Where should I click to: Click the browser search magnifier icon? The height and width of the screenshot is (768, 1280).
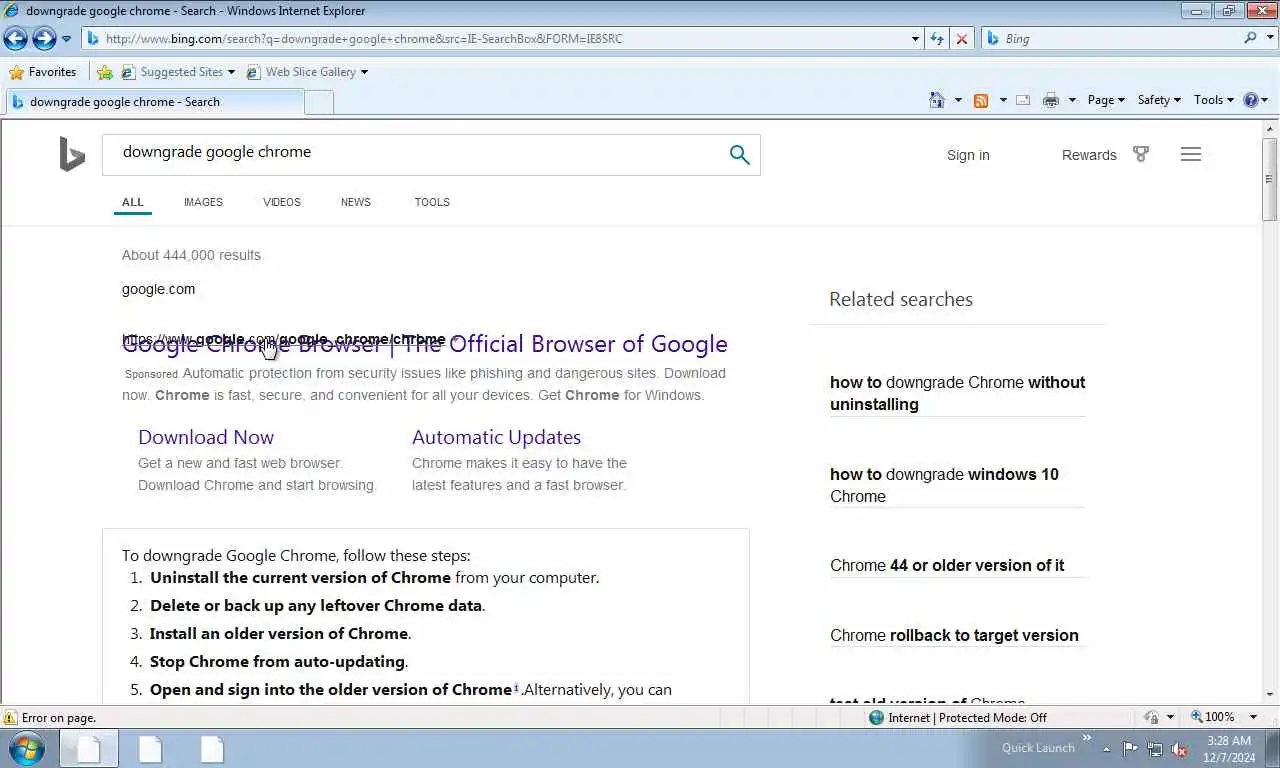(1250, 38)
